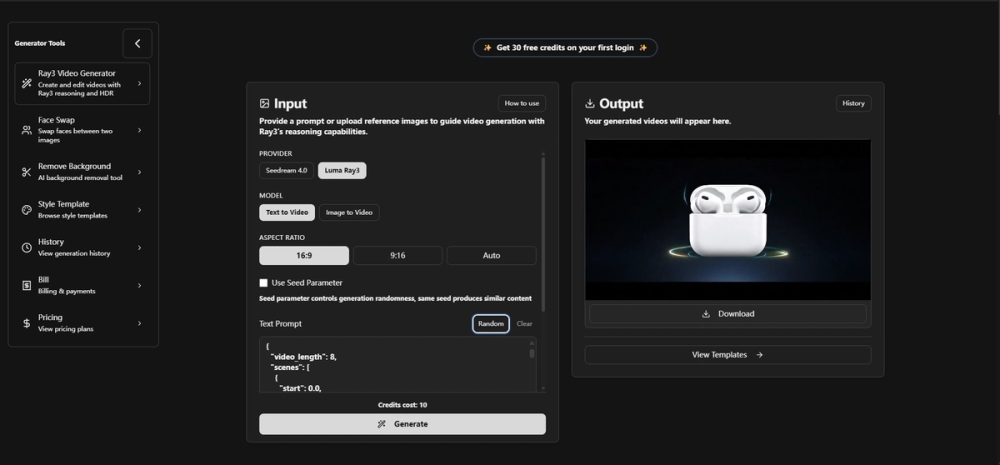Click the AirPods output video preview
The width and height of the screenshot is (1000, 465).
point(728,220)
